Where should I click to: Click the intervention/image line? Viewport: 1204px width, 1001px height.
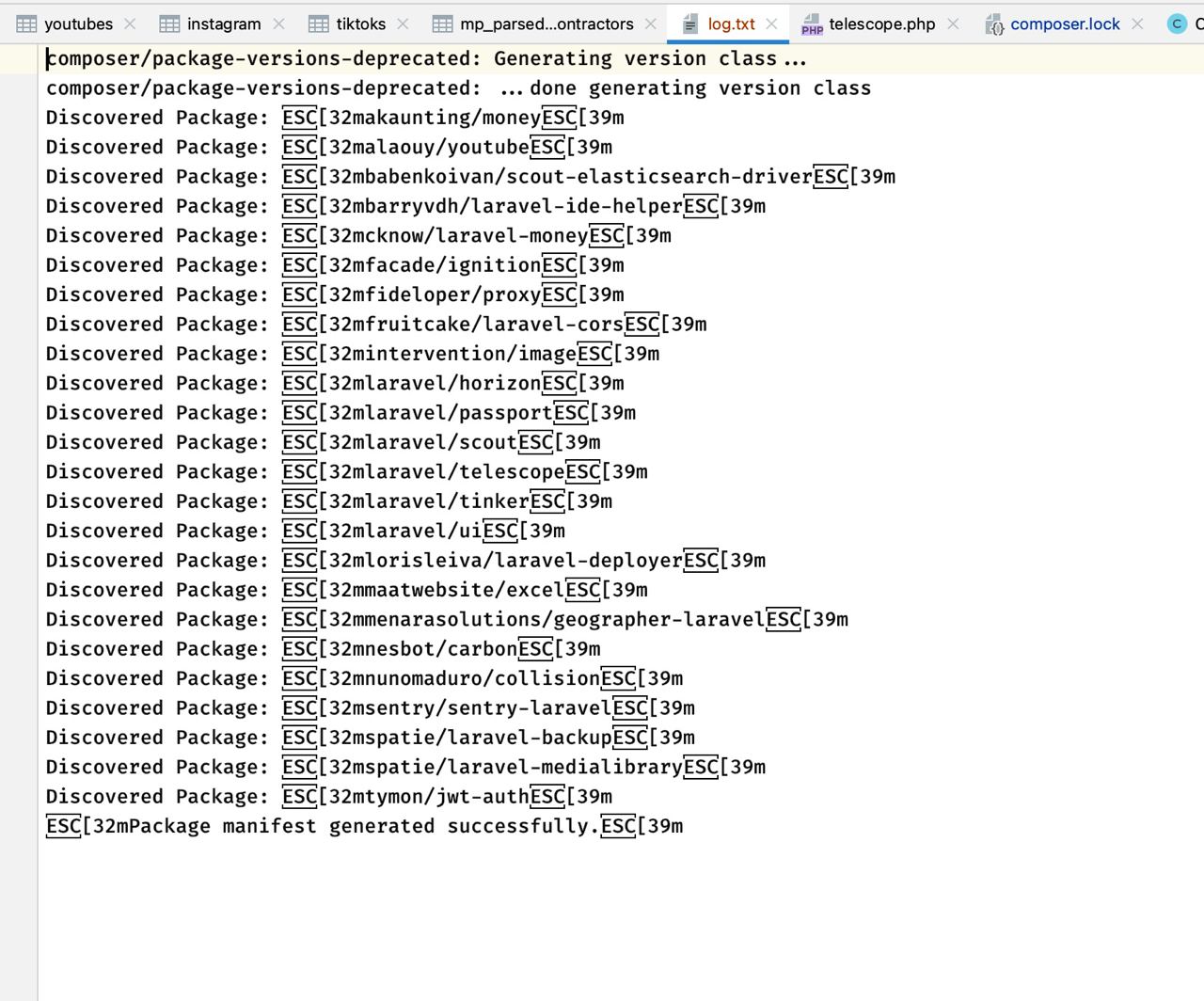point(353,354)
